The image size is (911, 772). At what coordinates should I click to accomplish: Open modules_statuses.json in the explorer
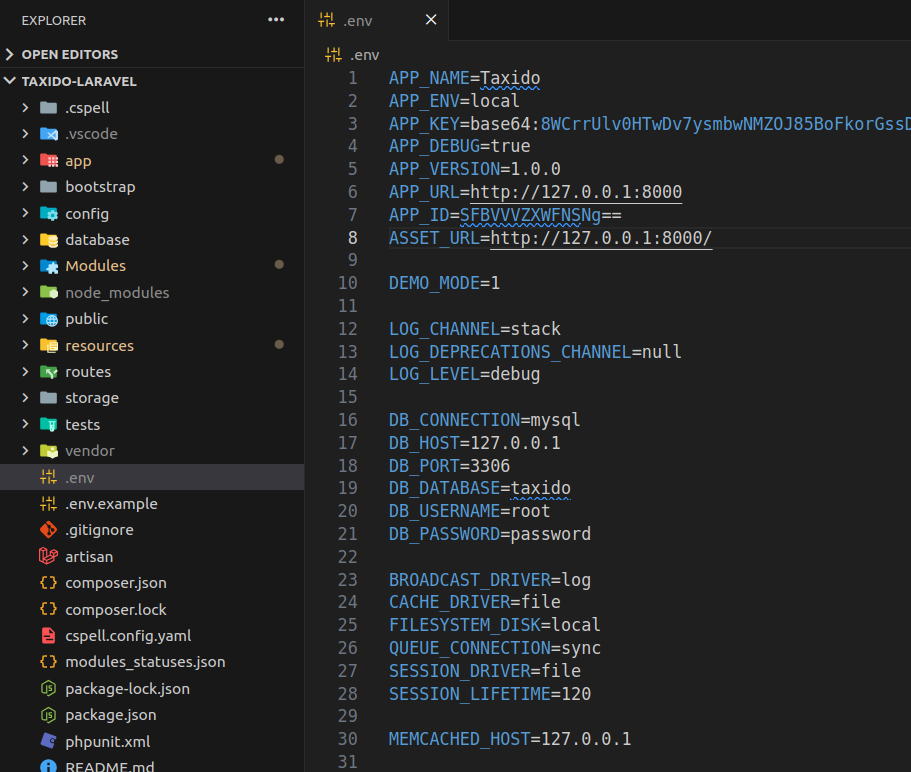tap(145, 662)
